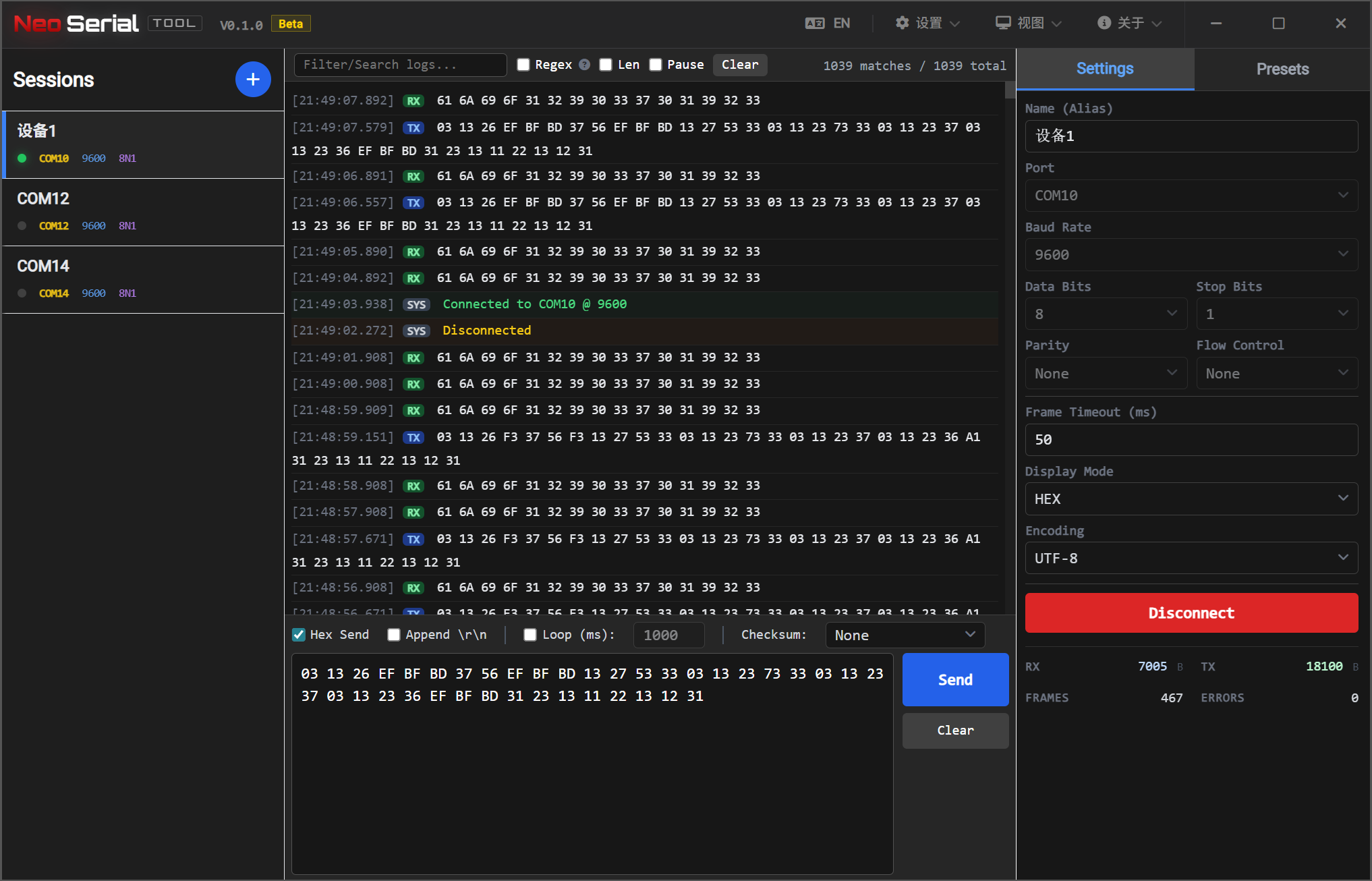Screen dimensions: 1372x881
Task: Click the about info icon
Action: pyautogui.click(x=1104, y=23)
